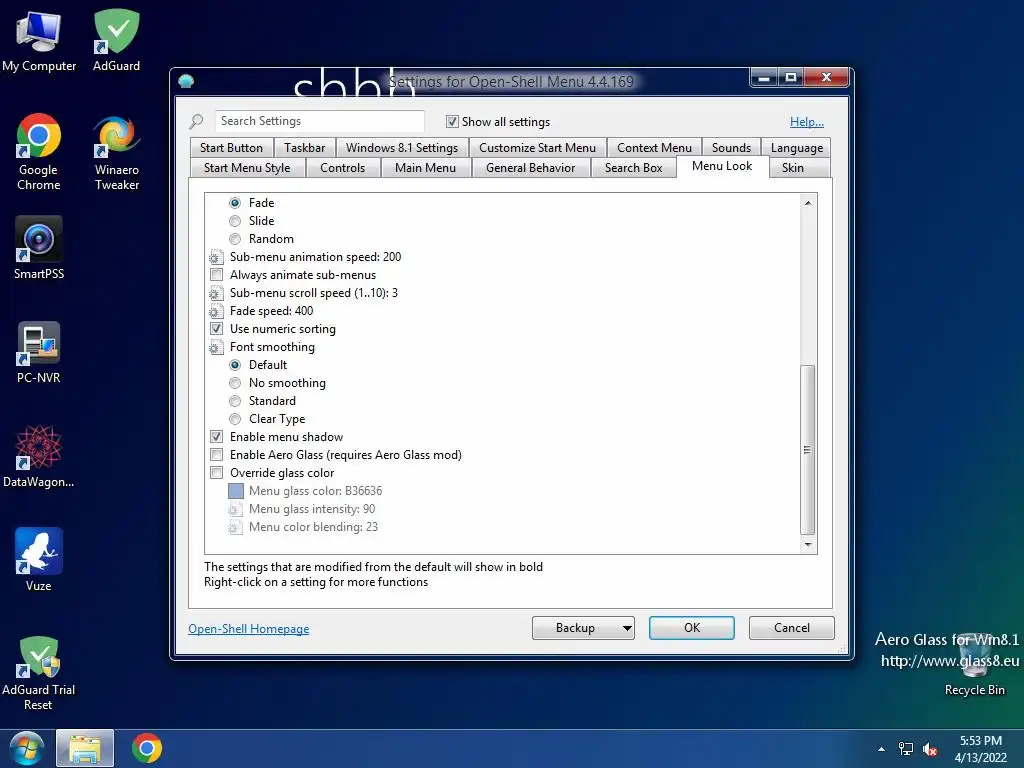The width and height of the screenshot is (1024, 768).
Task: Select Standard font smoothing option
Action: (235, 401)
